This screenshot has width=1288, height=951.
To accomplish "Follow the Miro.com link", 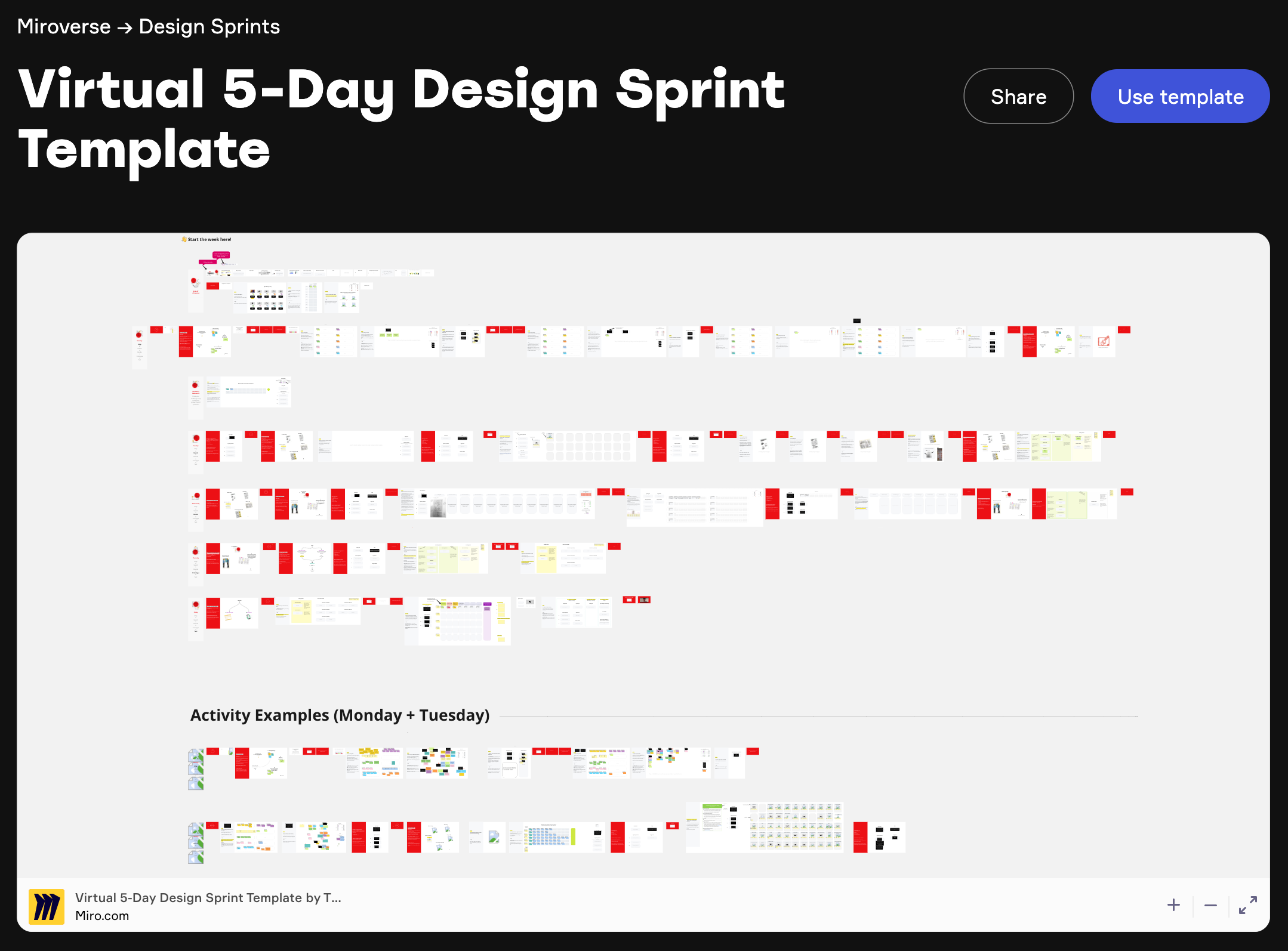I will (102, 916).
